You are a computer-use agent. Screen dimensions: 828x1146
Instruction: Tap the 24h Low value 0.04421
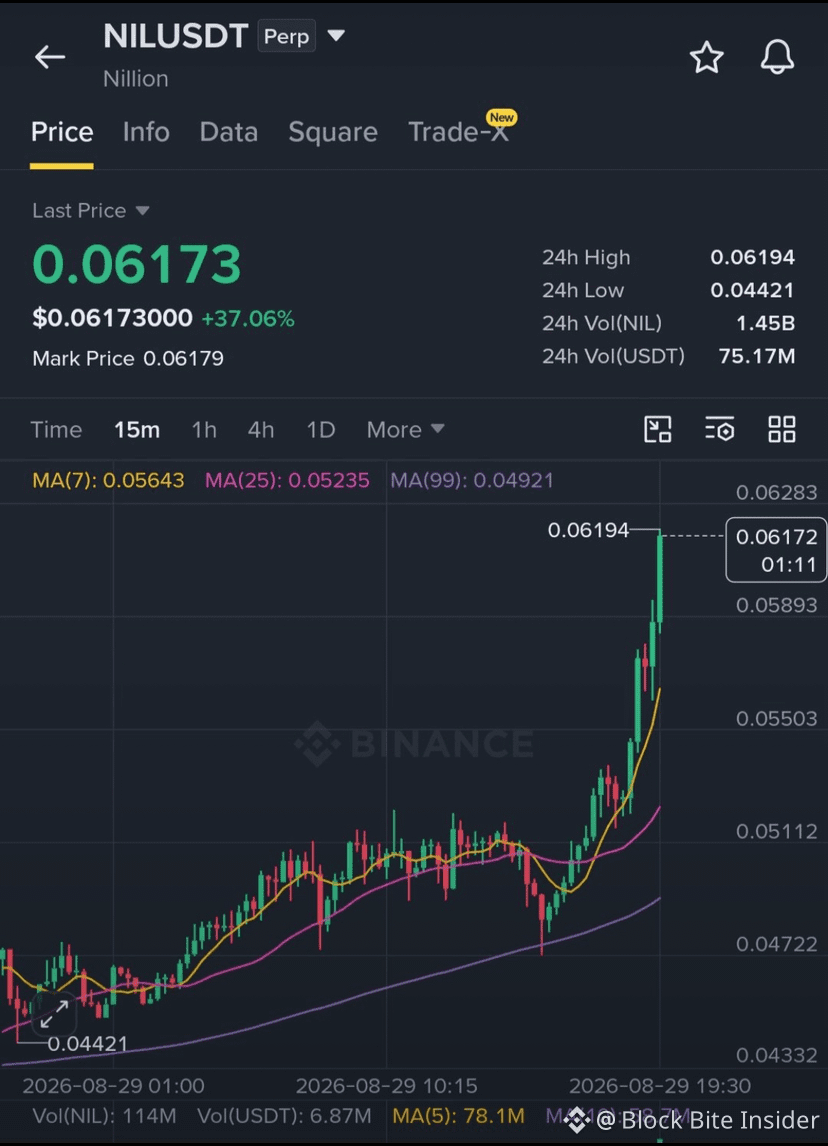(x=753, y=290)
